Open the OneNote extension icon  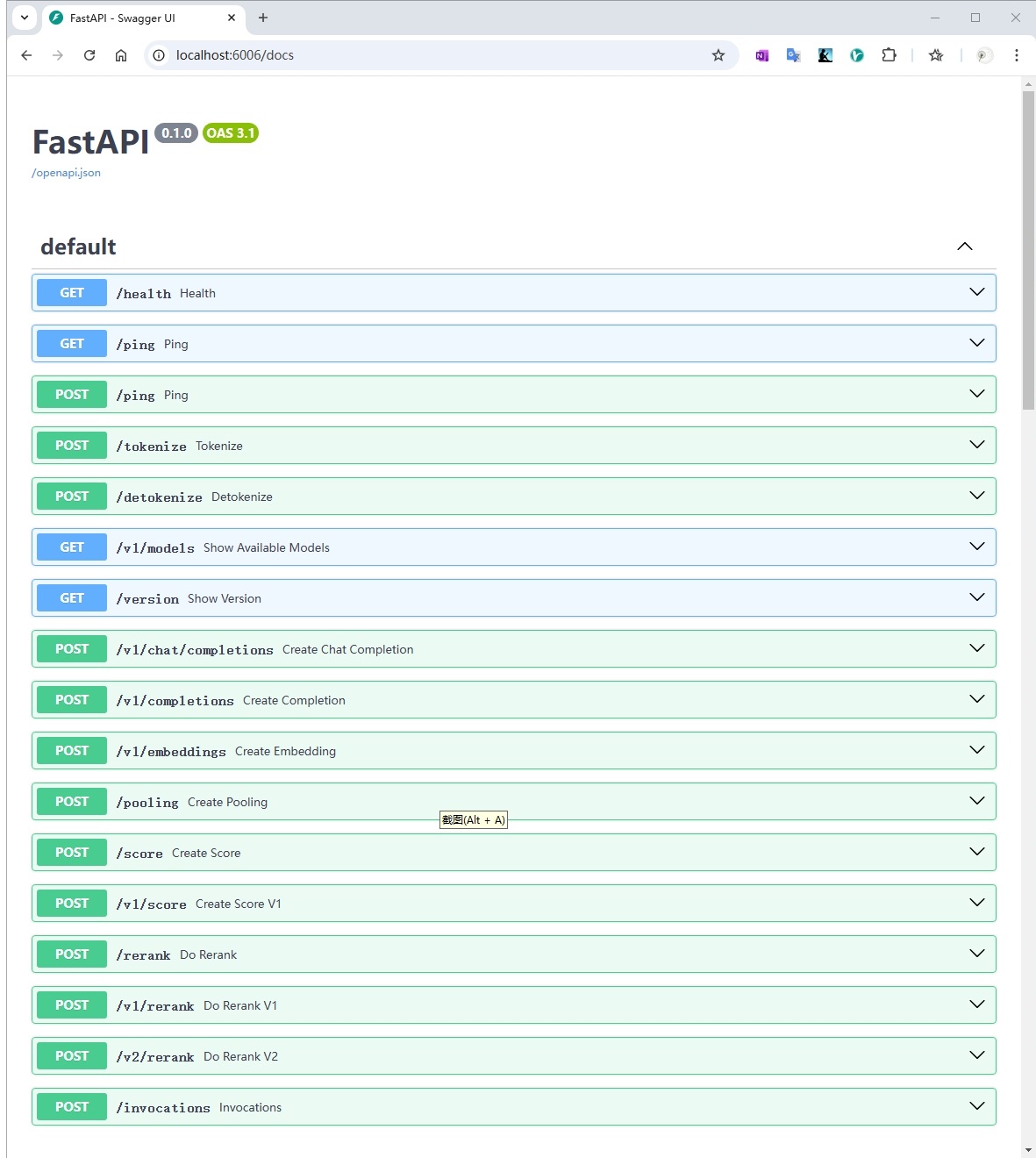click(x=762, y=55)
